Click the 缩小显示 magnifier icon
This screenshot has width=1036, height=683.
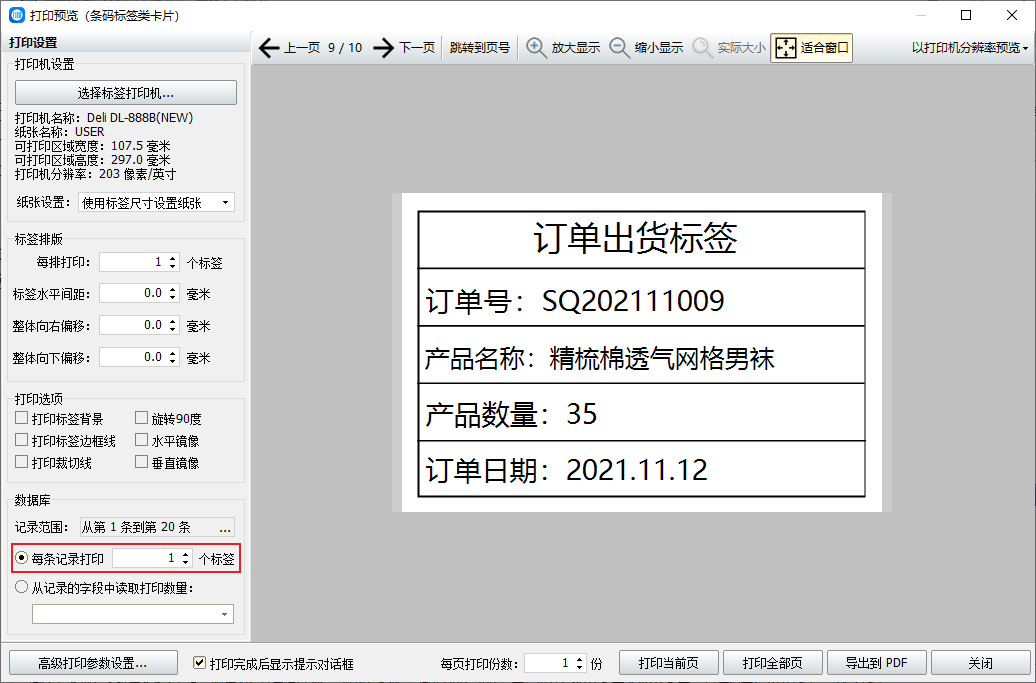[x=619, y=48]
